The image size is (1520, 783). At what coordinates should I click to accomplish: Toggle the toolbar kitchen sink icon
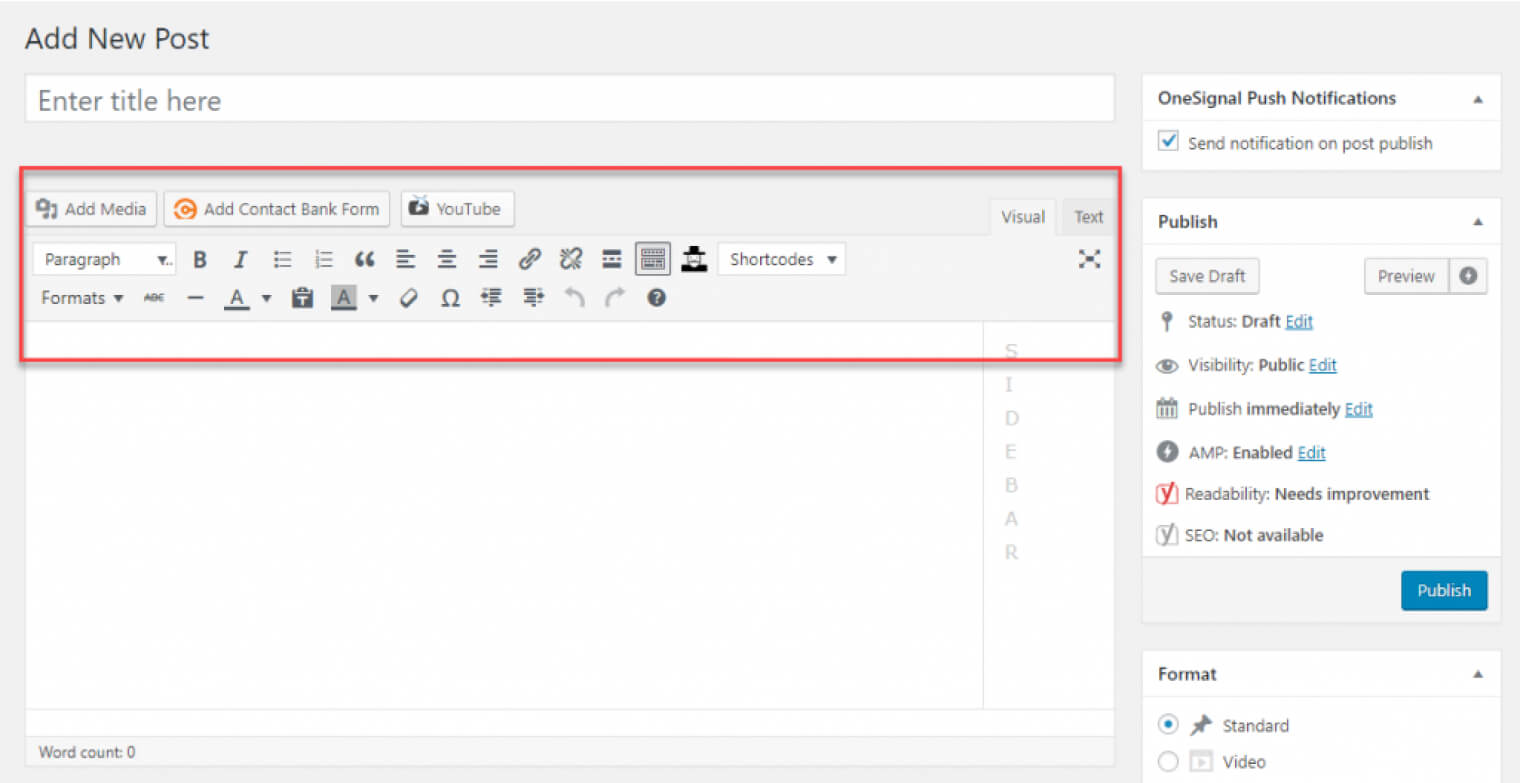pyautogui.click(x=653, y=260)
